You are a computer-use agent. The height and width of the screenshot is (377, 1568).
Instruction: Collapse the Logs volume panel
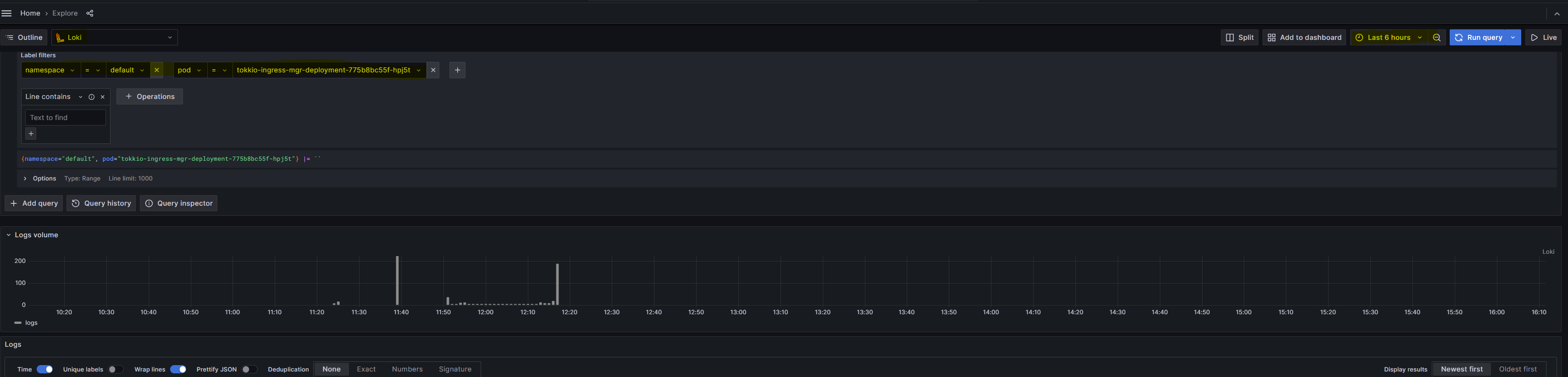[9, 235]
